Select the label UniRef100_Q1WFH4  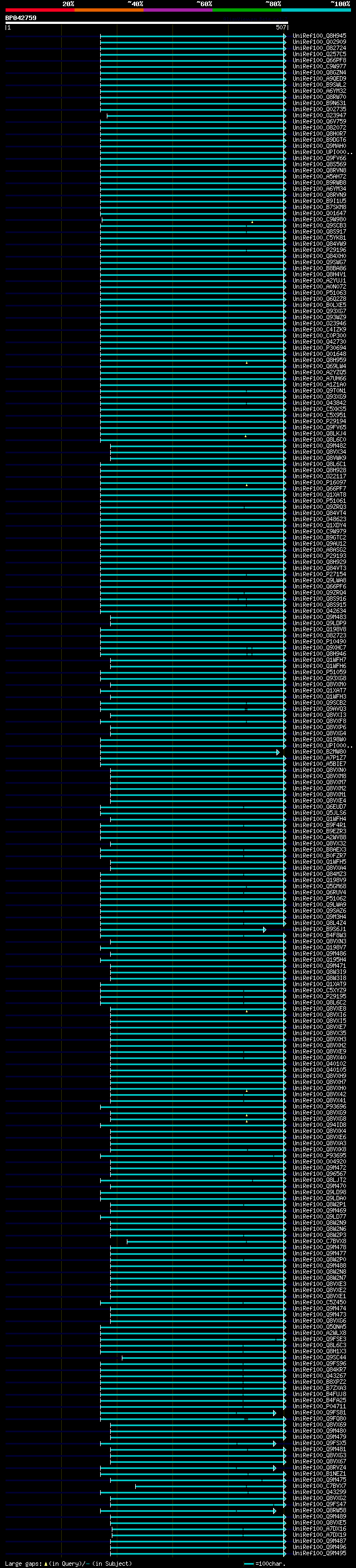click(x=319, y=819)
